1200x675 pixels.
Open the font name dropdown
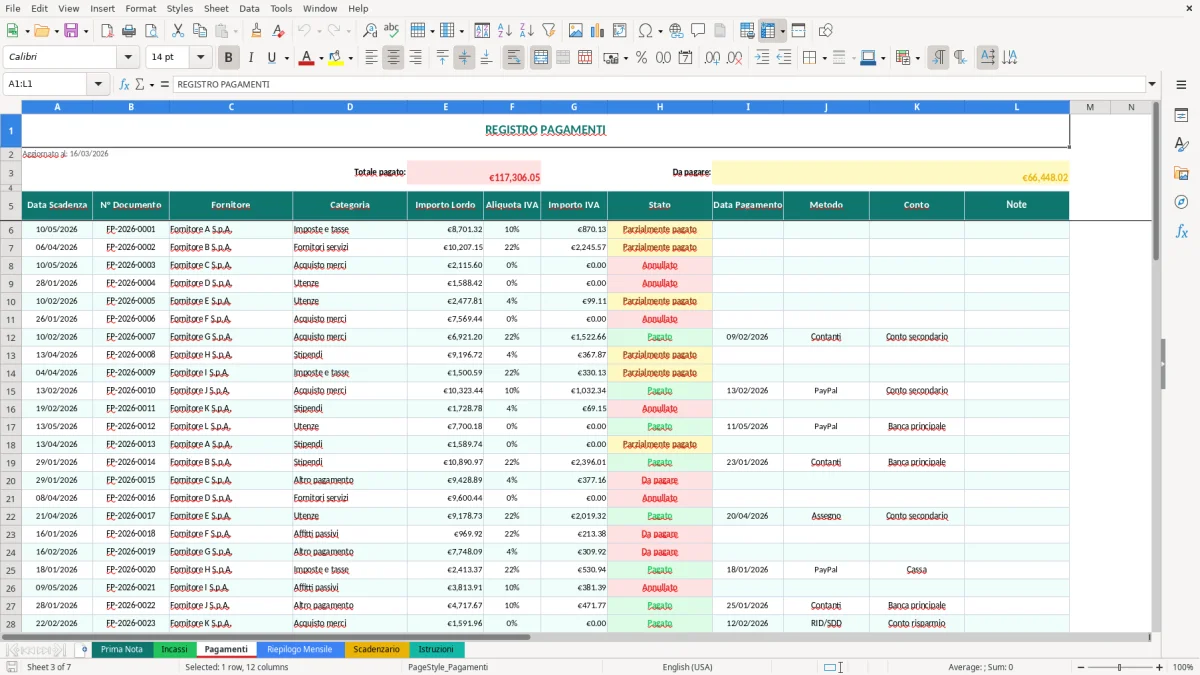point(129,58)
